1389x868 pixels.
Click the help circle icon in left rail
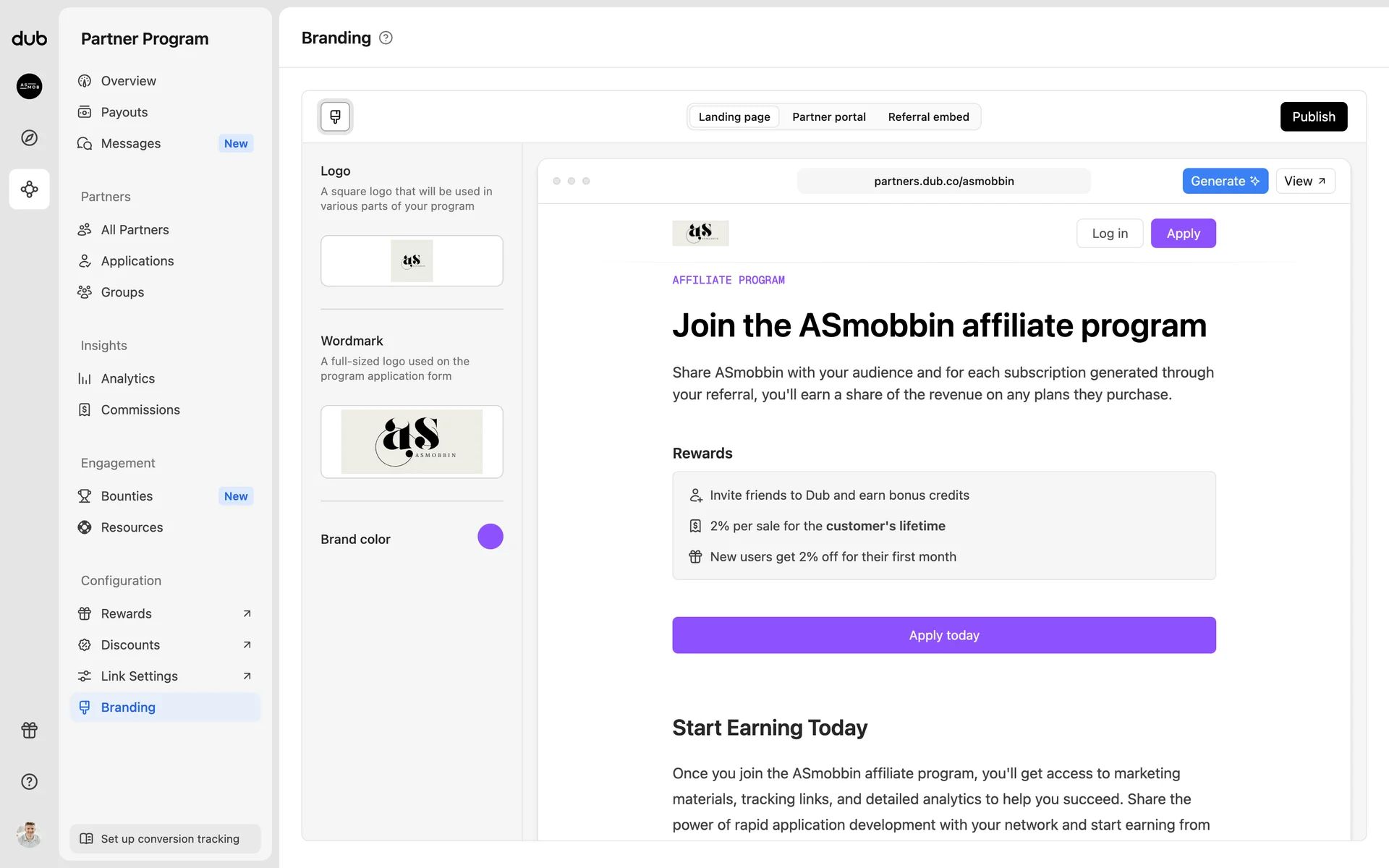[29, 781]
